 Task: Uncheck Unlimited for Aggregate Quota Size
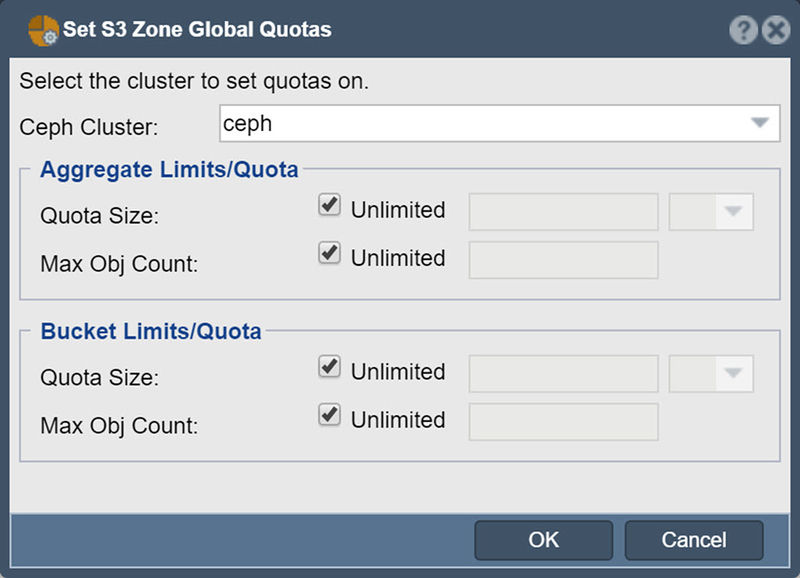(x=330, y=205)
